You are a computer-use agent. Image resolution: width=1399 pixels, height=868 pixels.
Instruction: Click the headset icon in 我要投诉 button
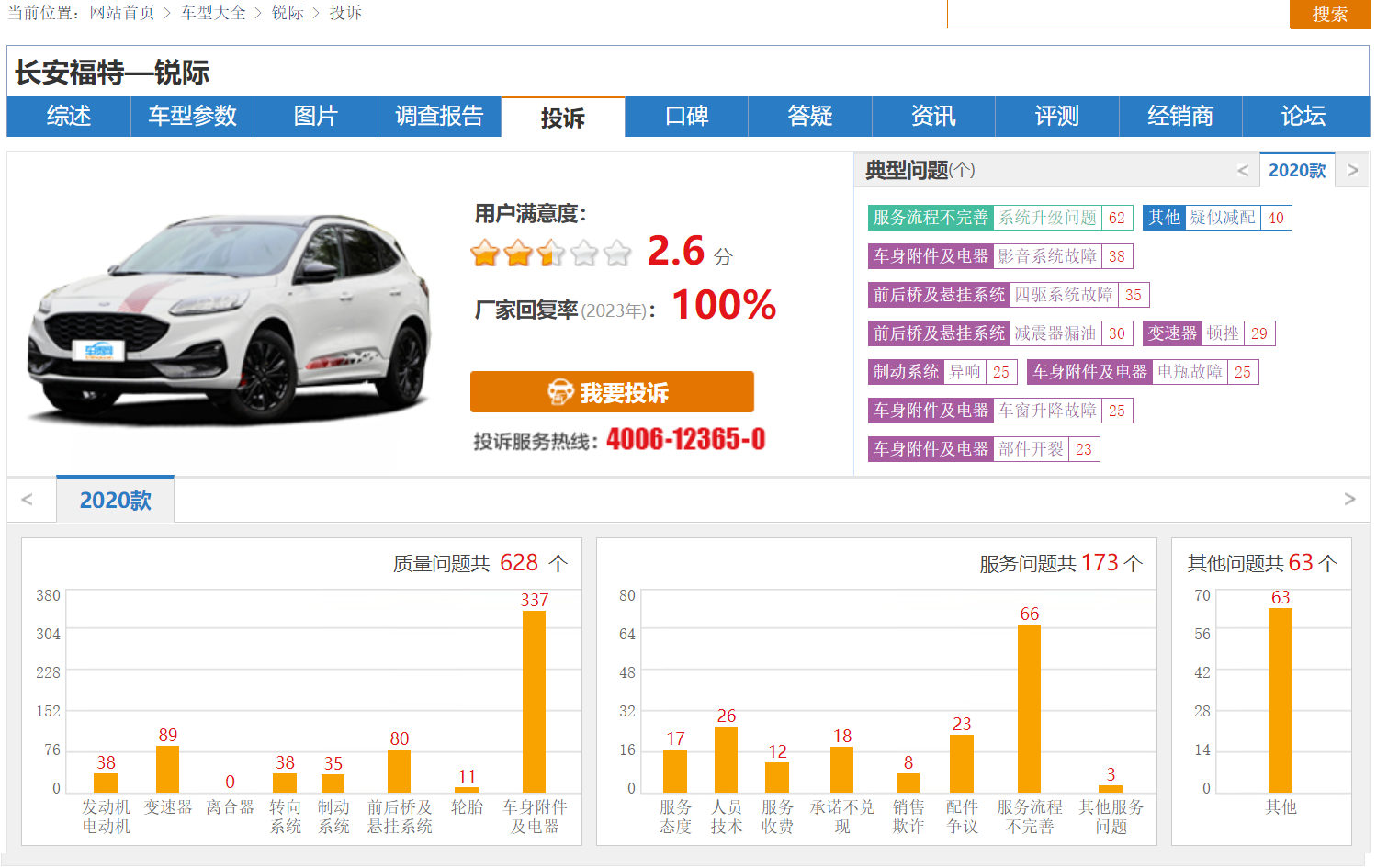pyautogui.click(x=560, y=392)
